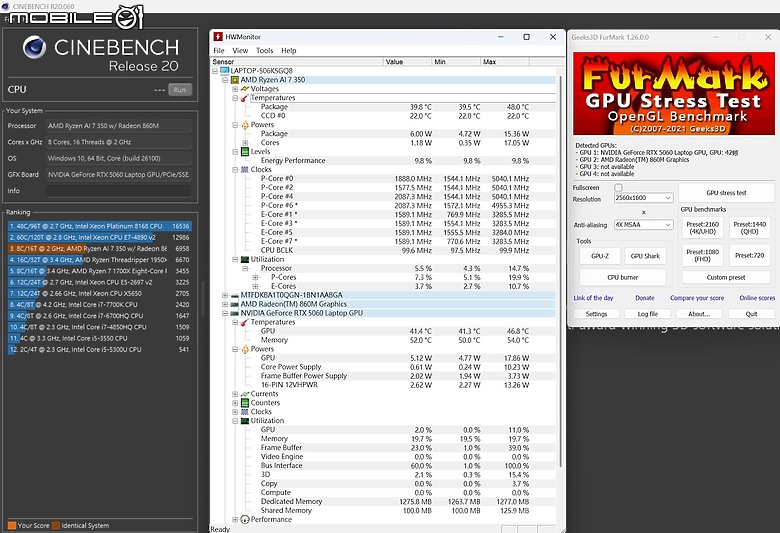Collapse the LAPTOP-S06KSGQ8 root node
The width and height of the screenshot is (780, 533).
215,71
